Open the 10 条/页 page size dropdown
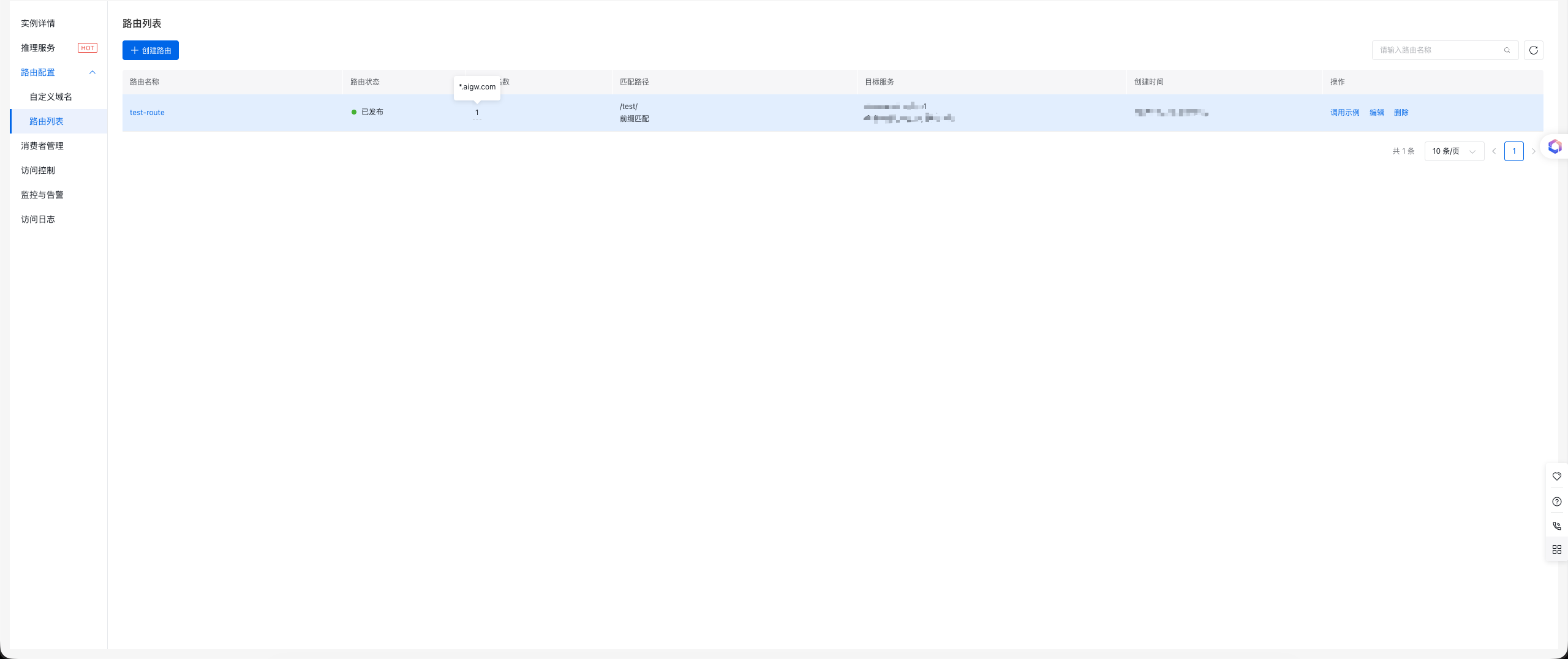1568x659 pixels. coord(1453,151)
